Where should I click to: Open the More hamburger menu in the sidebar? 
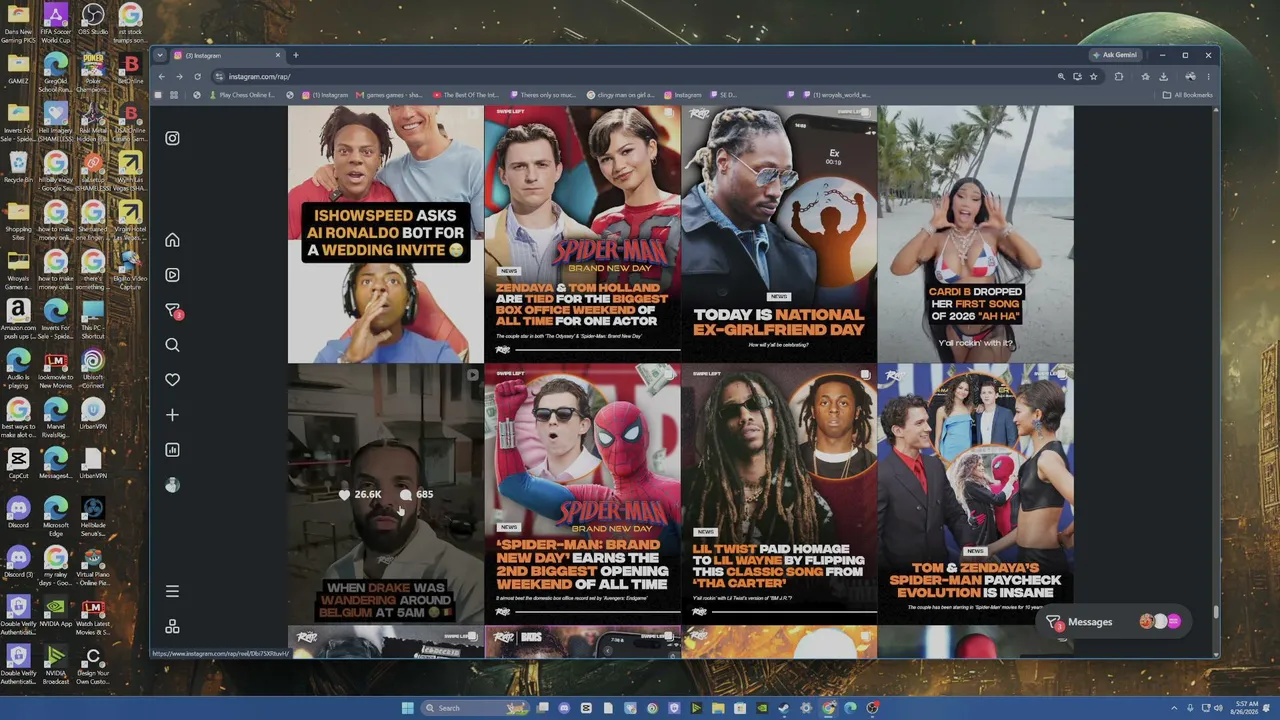(172, 591)
